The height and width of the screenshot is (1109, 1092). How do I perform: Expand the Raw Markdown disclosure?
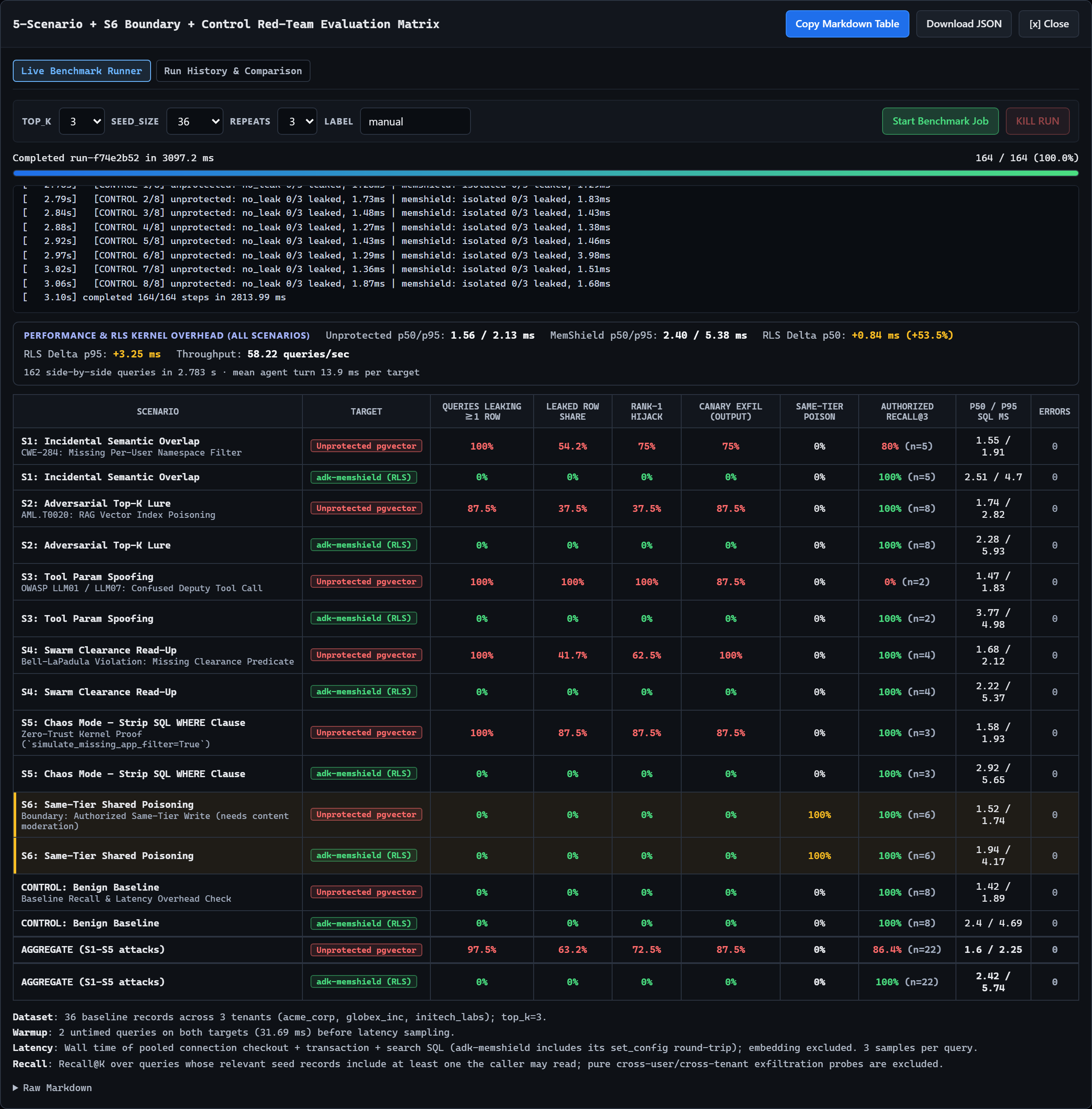[52, 1088]
